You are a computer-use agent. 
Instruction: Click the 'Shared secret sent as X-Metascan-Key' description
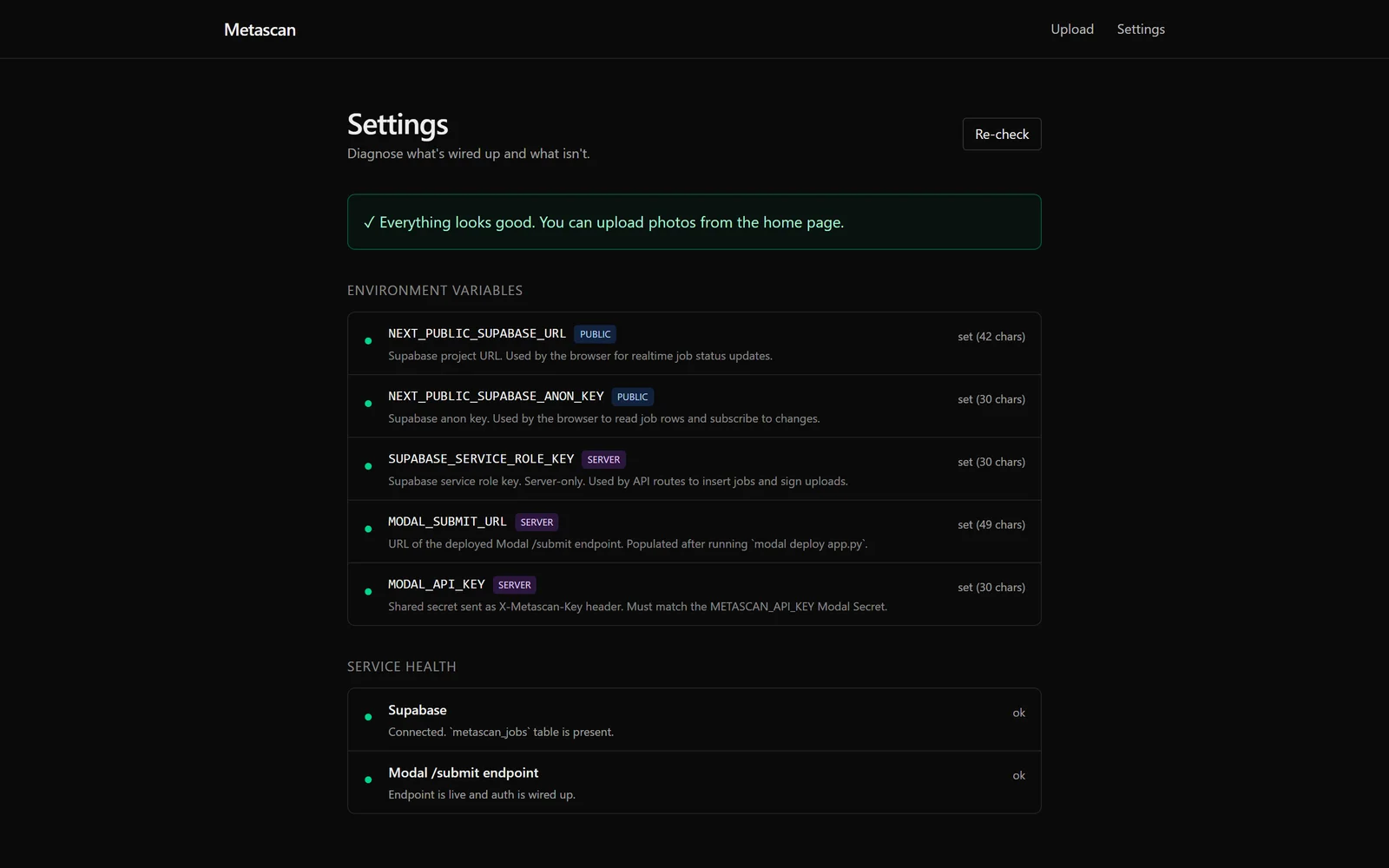click(637, 607)
